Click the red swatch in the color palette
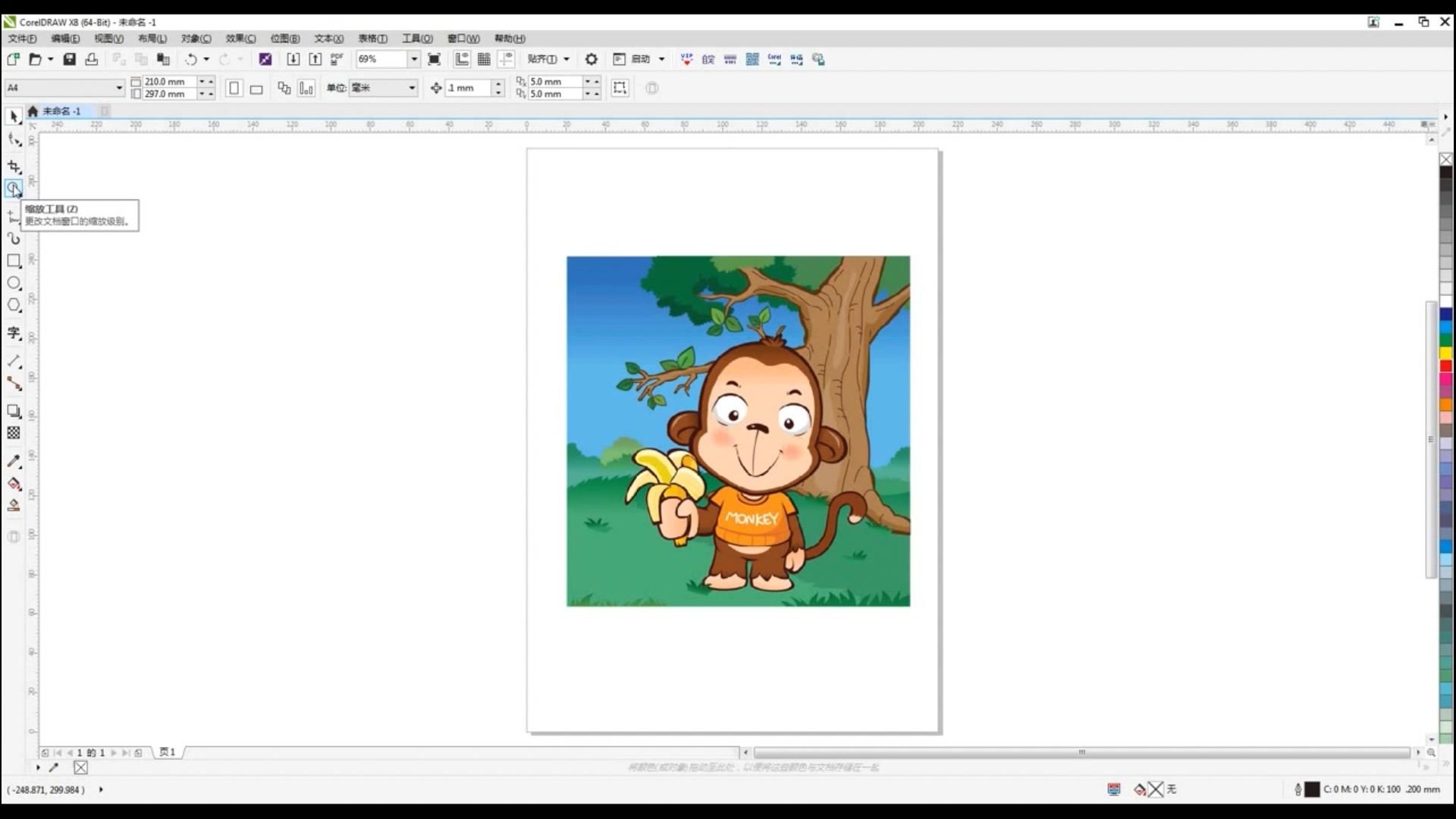The height and width of the screenshot is (819, 1456). (x=1446, y=366)
